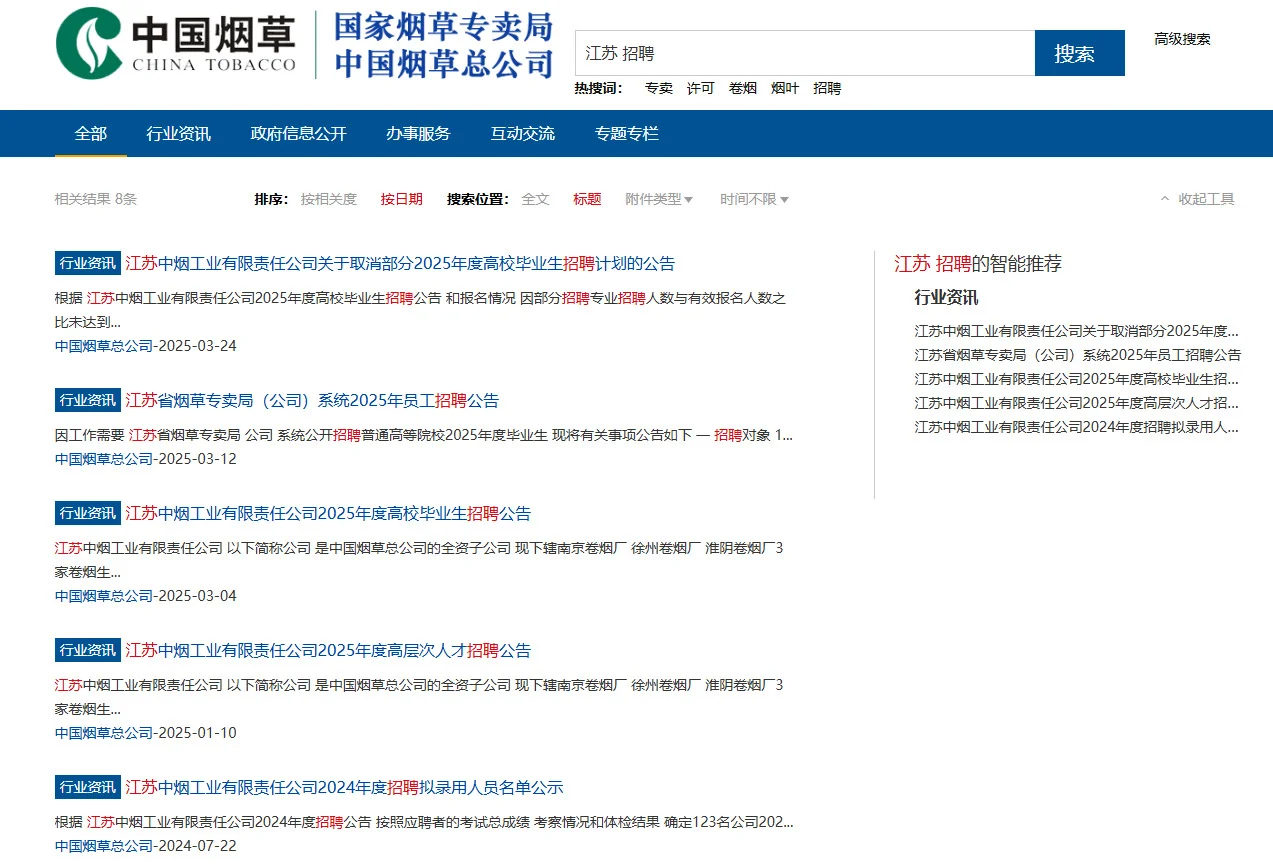Screen dimensions: 1273x864
Task: Sort results by 按日期
Action: 401,198
